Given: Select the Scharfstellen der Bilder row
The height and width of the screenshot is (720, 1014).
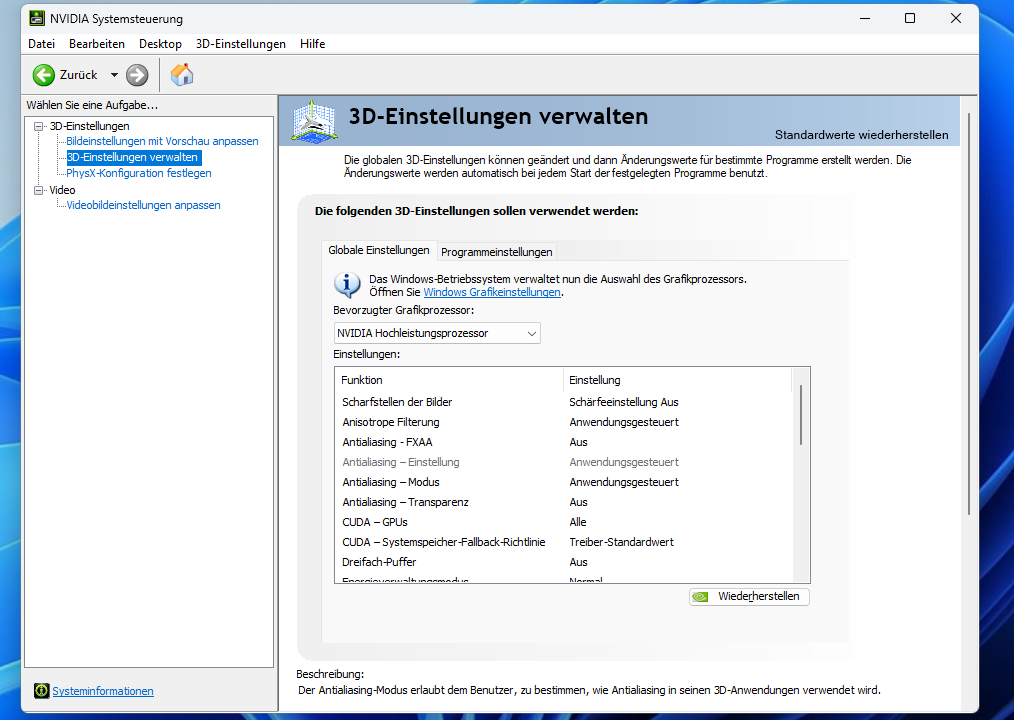Looking at the screenshot, I should coord(563,402).
